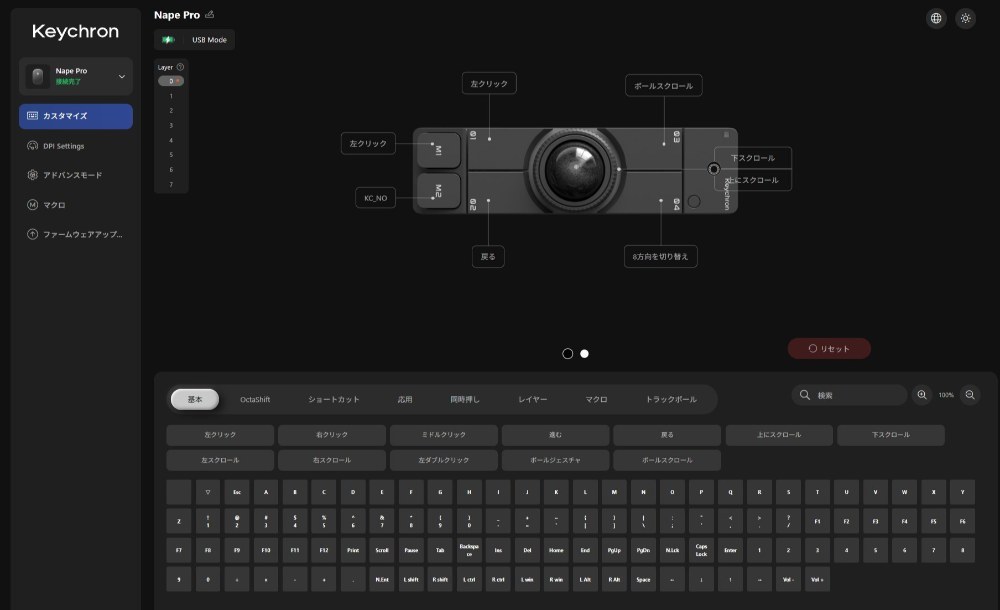The image size is (1000, 610).
Task: Click the reset circular arrow icon
Action: coord(812,348)
